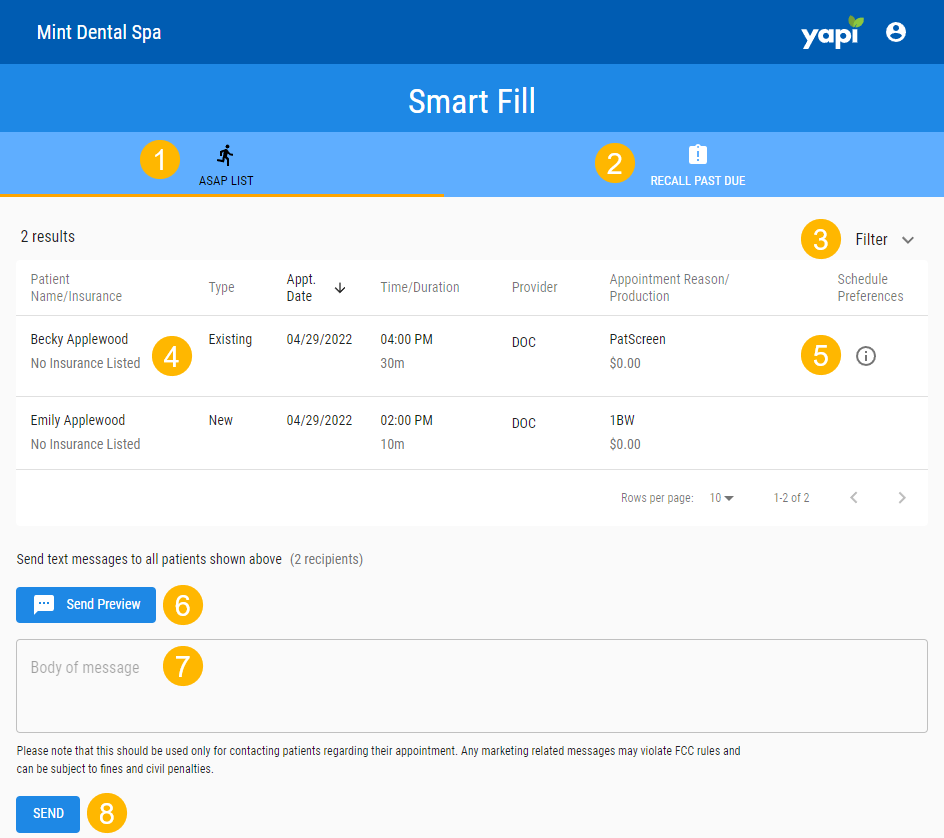Viewport: 944px width, 838px height.
Task: Click the yapi logo in header
Action: pyautogui.click(x=832, y=32)
